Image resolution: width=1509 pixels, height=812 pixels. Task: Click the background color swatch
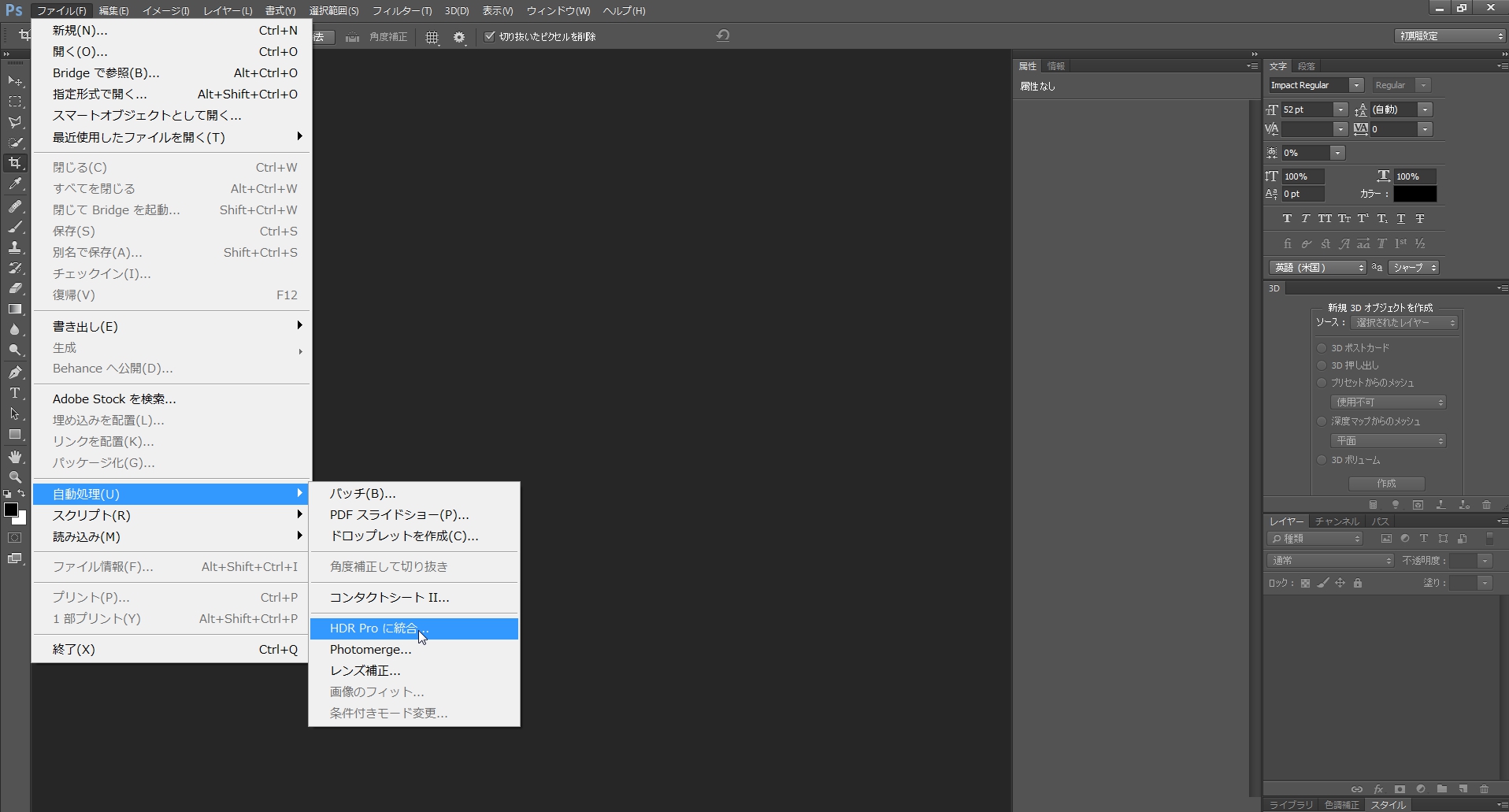pyautogui.click(x=22, y=520)
